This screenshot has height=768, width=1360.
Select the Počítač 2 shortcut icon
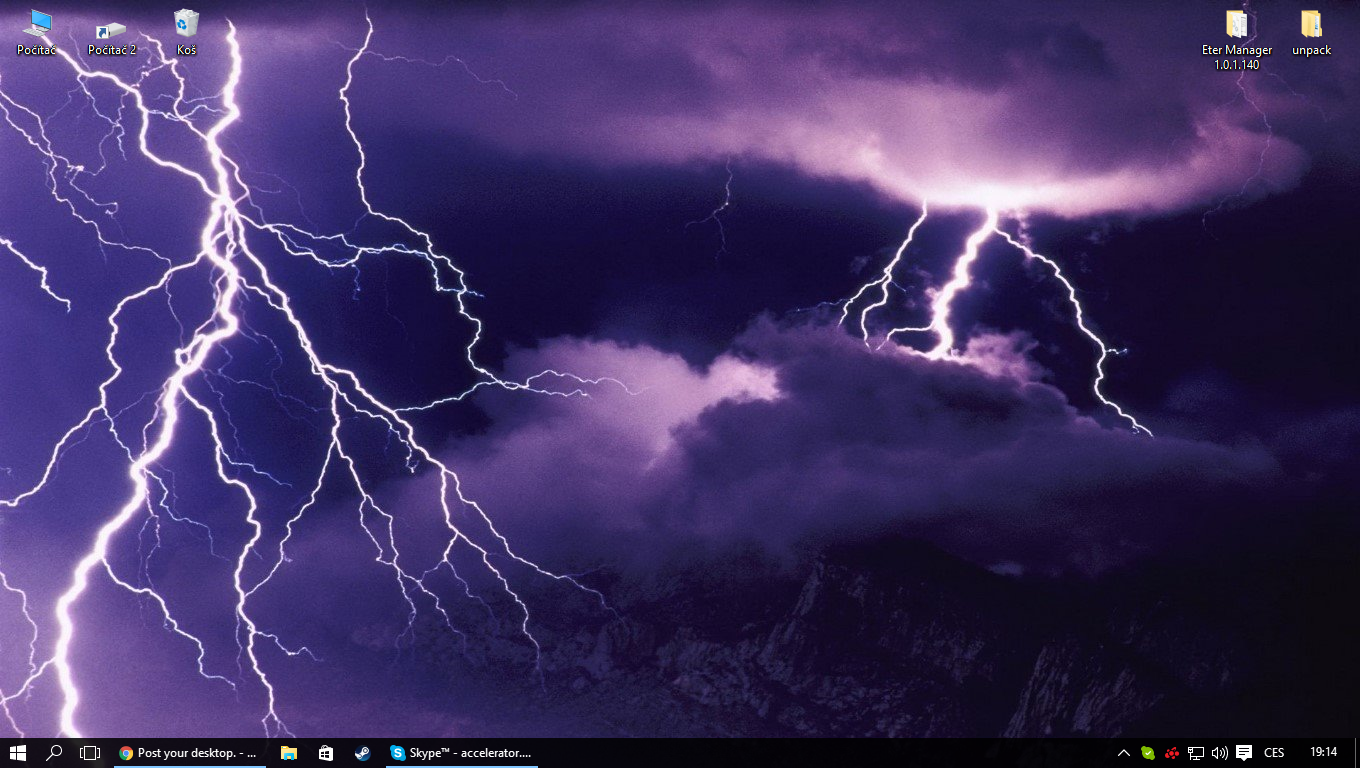tap(111, 32)
